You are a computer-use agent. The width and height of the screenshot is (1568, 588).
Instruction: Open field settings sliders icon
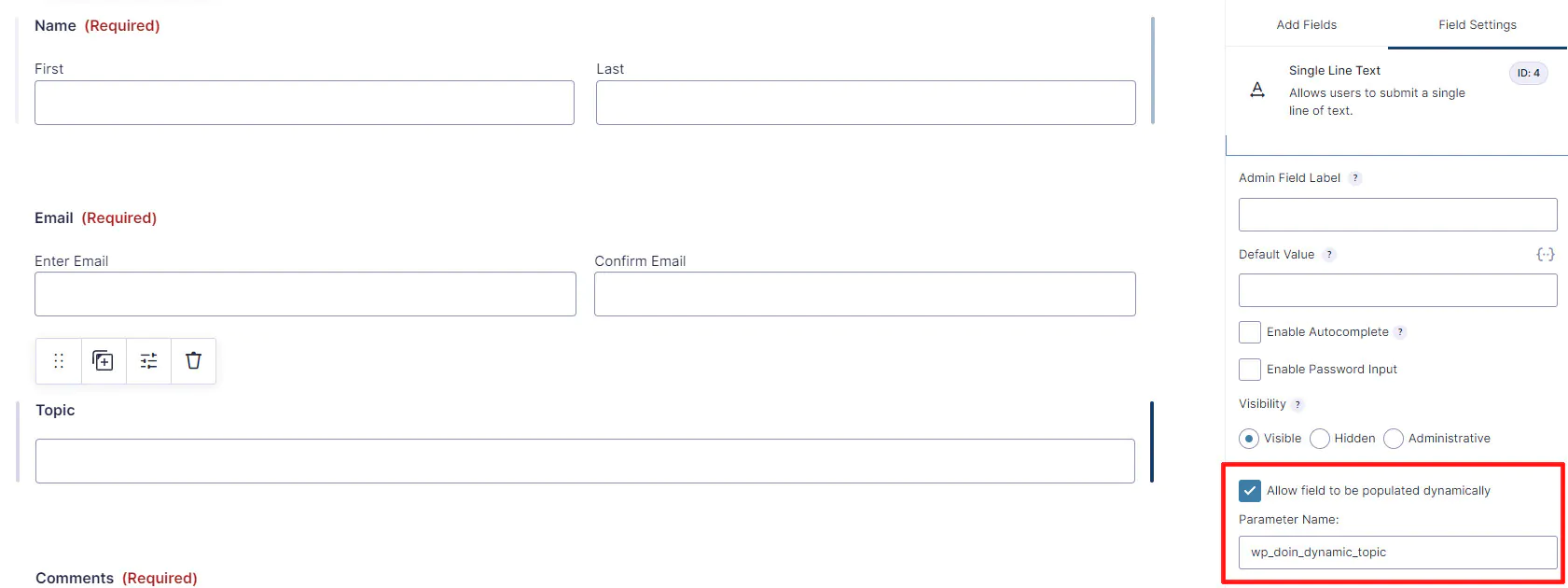click(x=148, y=361)
